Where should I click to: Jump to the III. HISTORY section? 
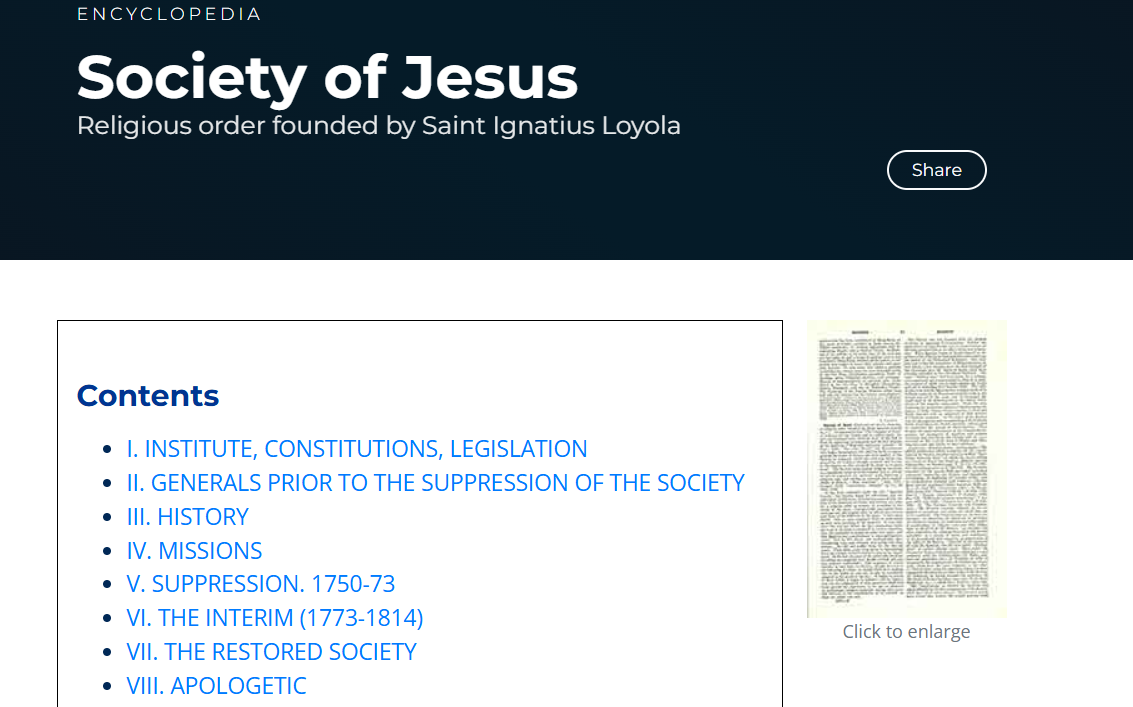coord(188,517)
